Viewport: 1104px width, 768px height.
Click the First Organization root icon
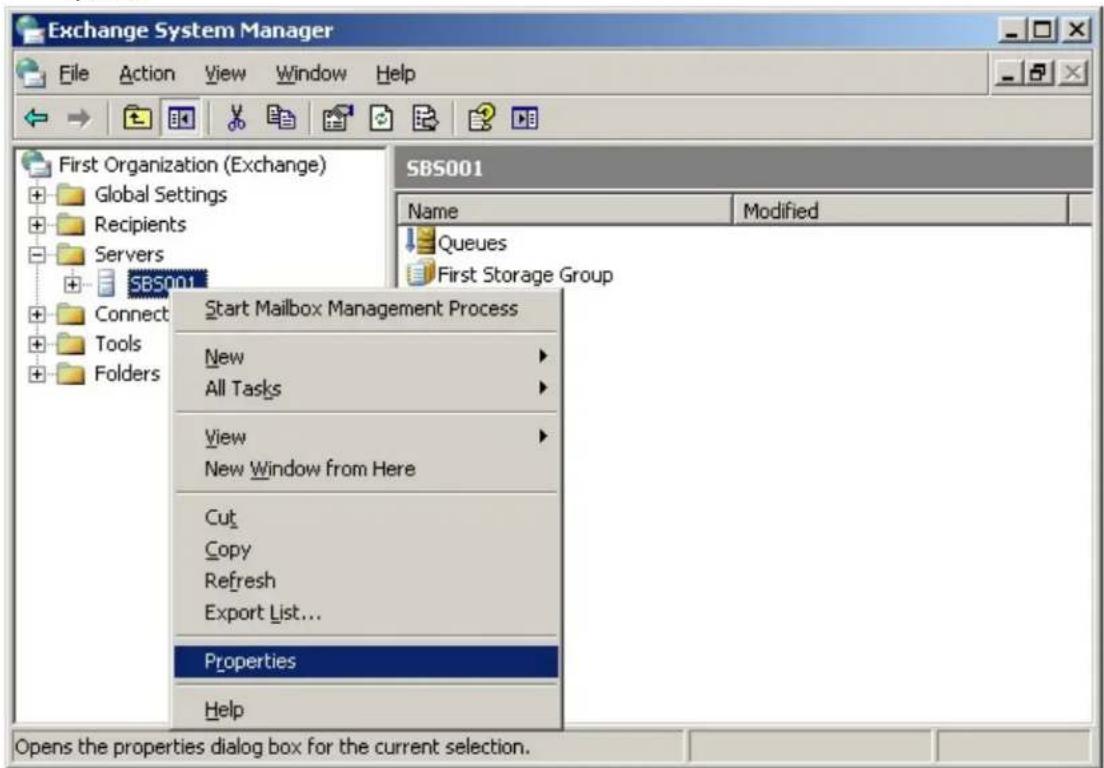(x=36, y=164)
